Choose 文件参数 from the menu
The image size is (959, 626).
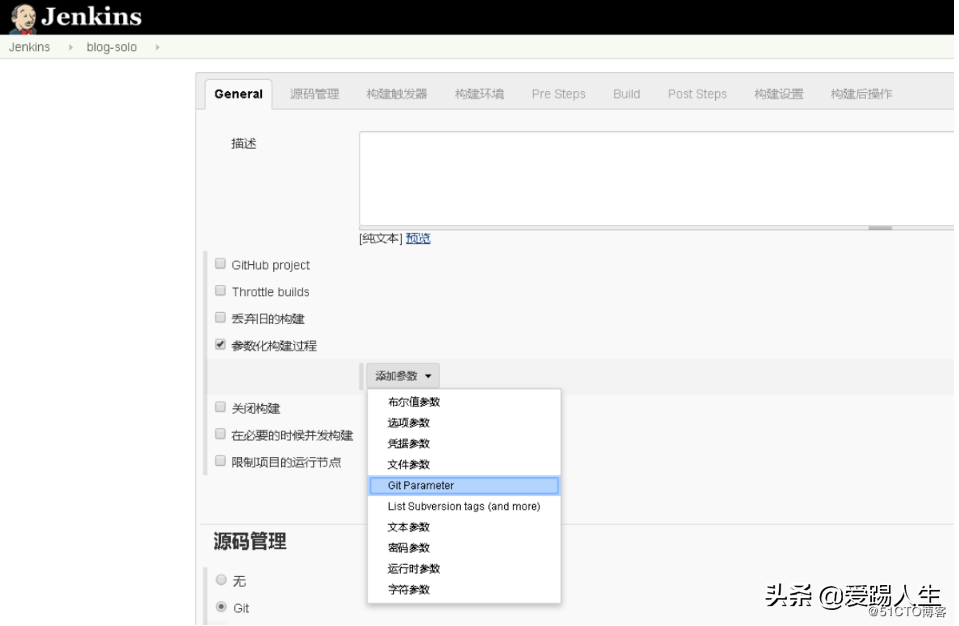(x=464, y=465)
